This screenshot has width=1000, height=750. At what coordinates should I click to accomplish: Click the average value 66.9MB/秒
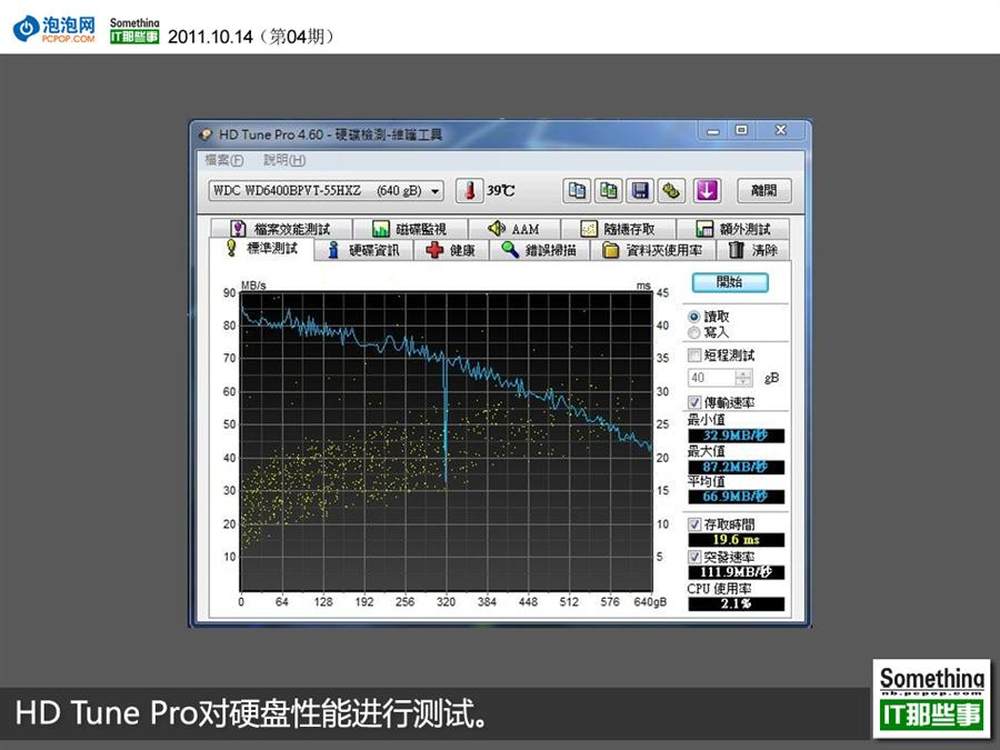(736, 496)
